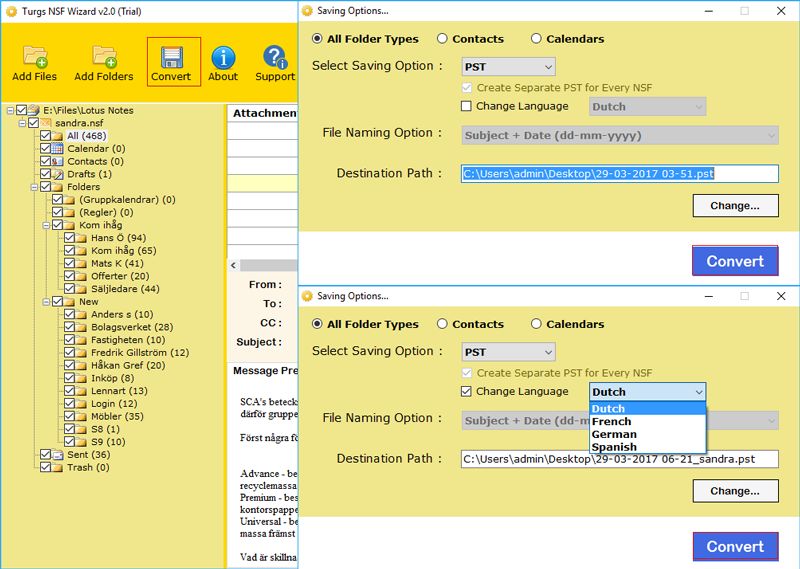Open the Support help icon

275,57
